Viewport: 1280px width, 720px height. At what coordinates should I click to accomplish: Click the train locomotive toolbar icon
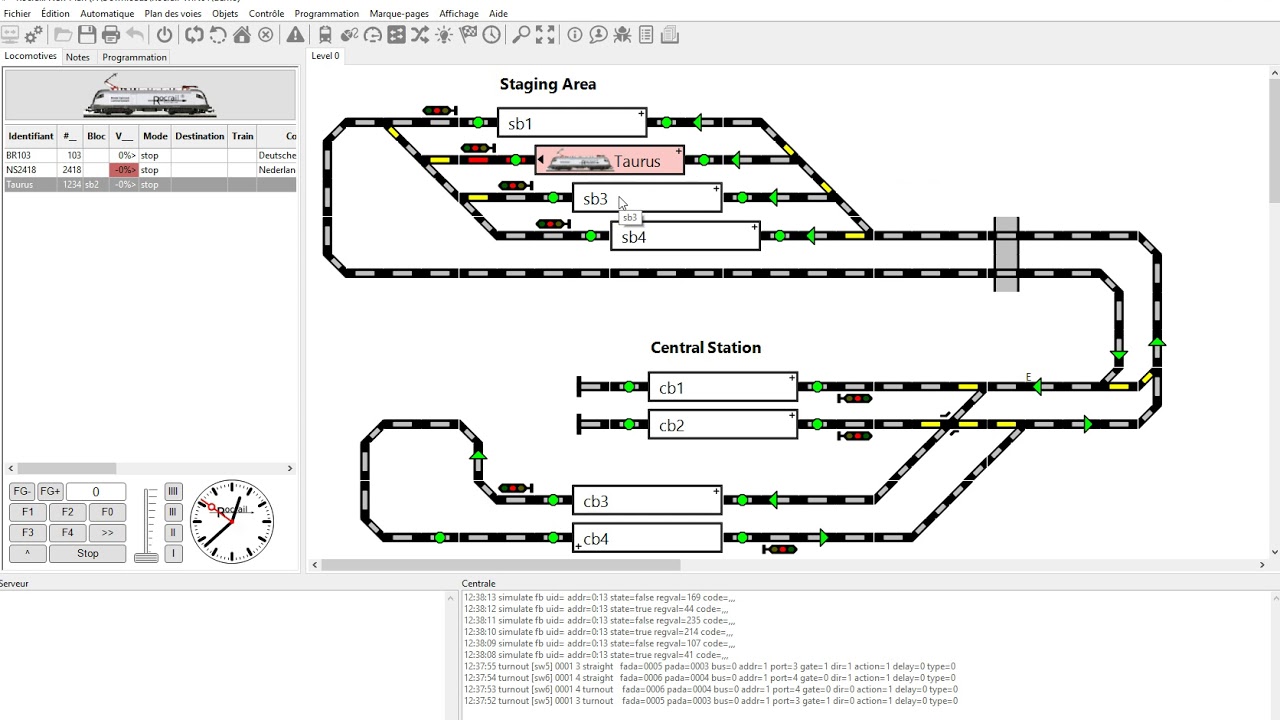point(325,35)
